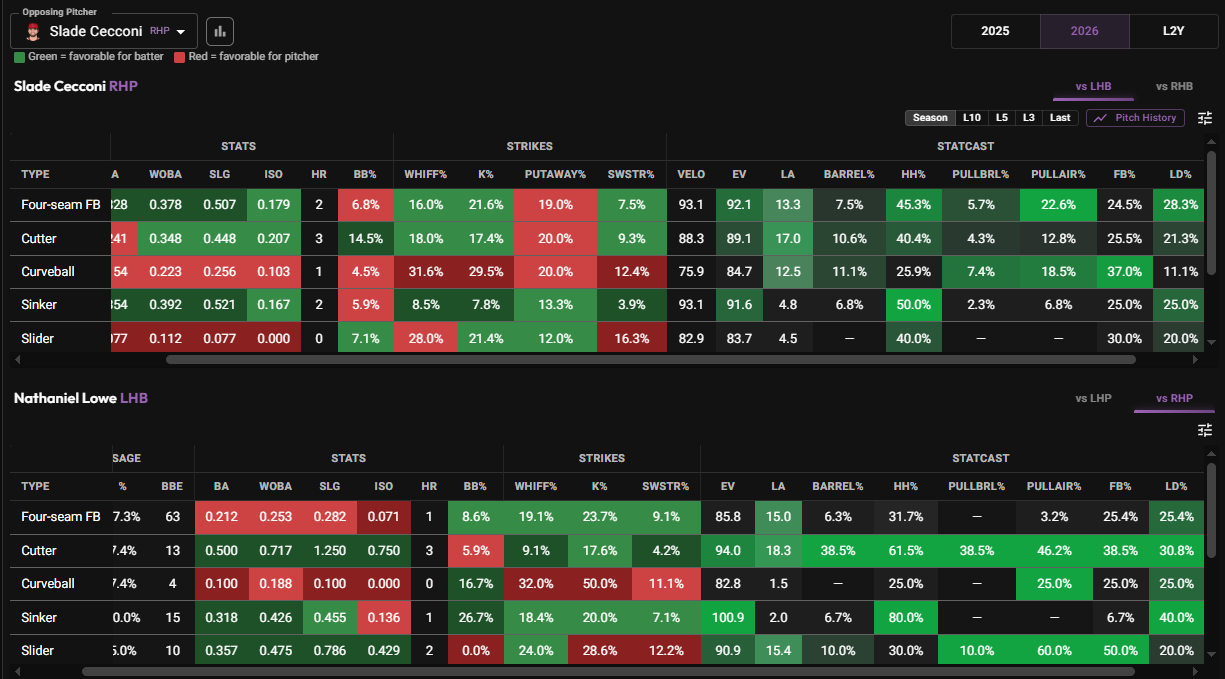1225x679 pixels.
Task: Select the vs LHB tab
Action: (1093, 87)
